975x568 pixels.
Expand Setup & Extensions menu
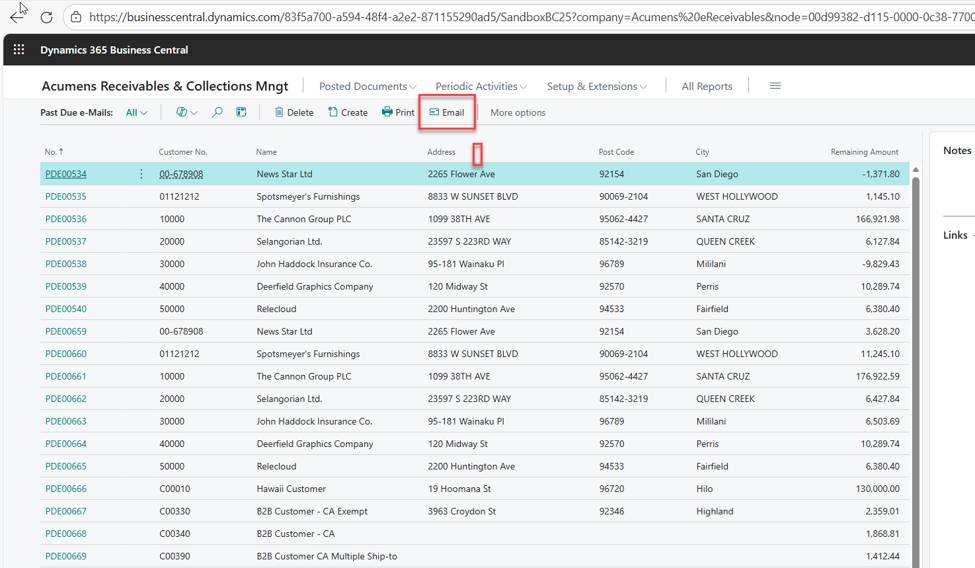(x=596, y=86)
